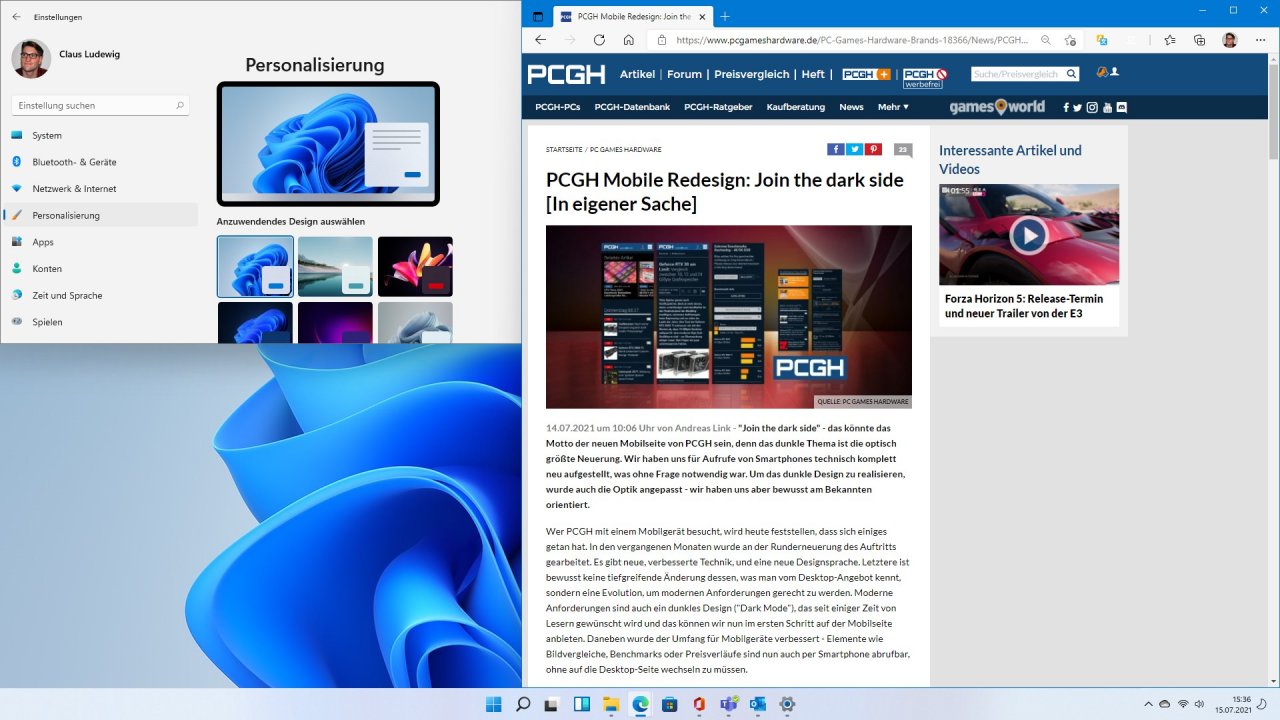Image resolution: width=1280 pixels, height=720 pixels.
Task: Select the light blue bloom design thumbnail
Action: (x=255, y=267)
